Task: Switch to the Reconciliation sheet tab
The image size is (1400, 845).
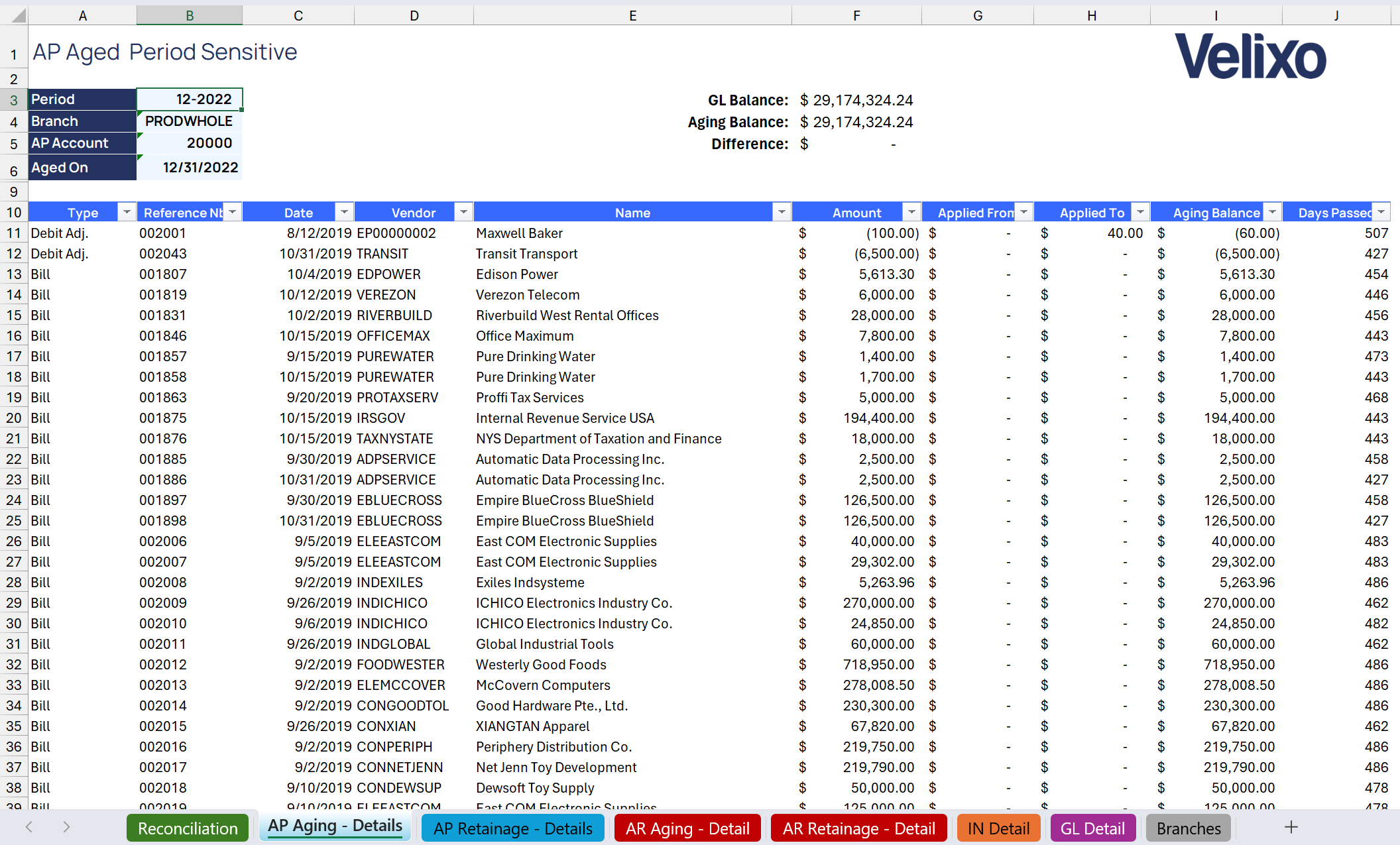Action: [188, 828]
